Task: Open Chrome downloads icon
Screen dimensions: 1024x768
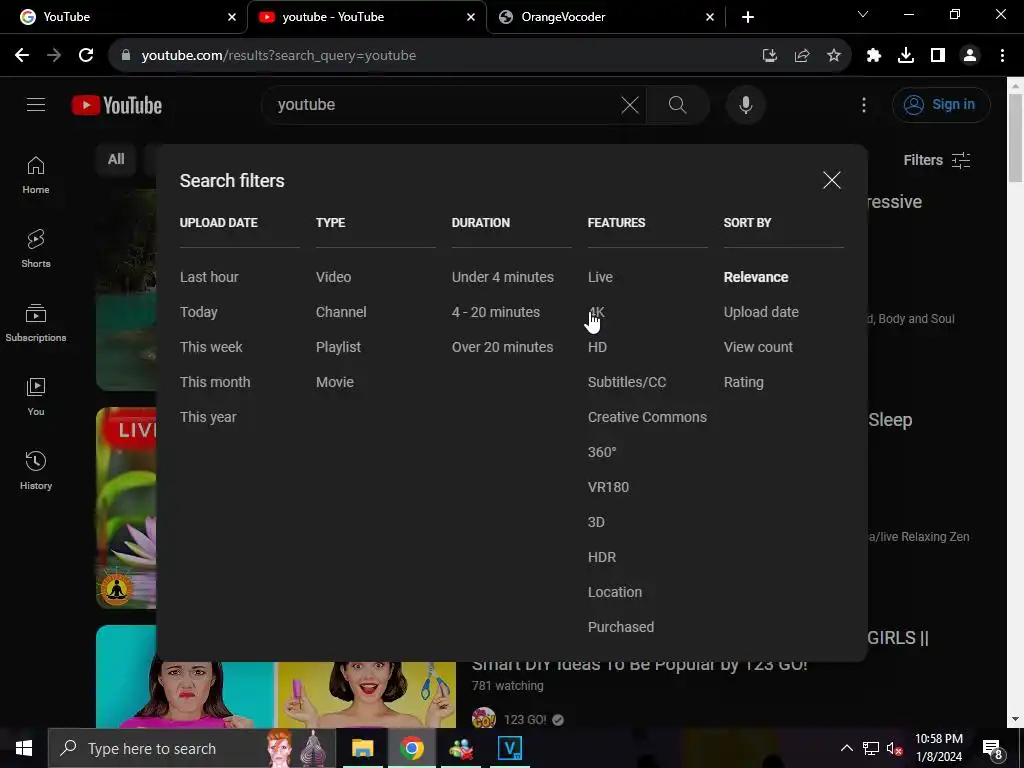Action: tap(905, 56)
